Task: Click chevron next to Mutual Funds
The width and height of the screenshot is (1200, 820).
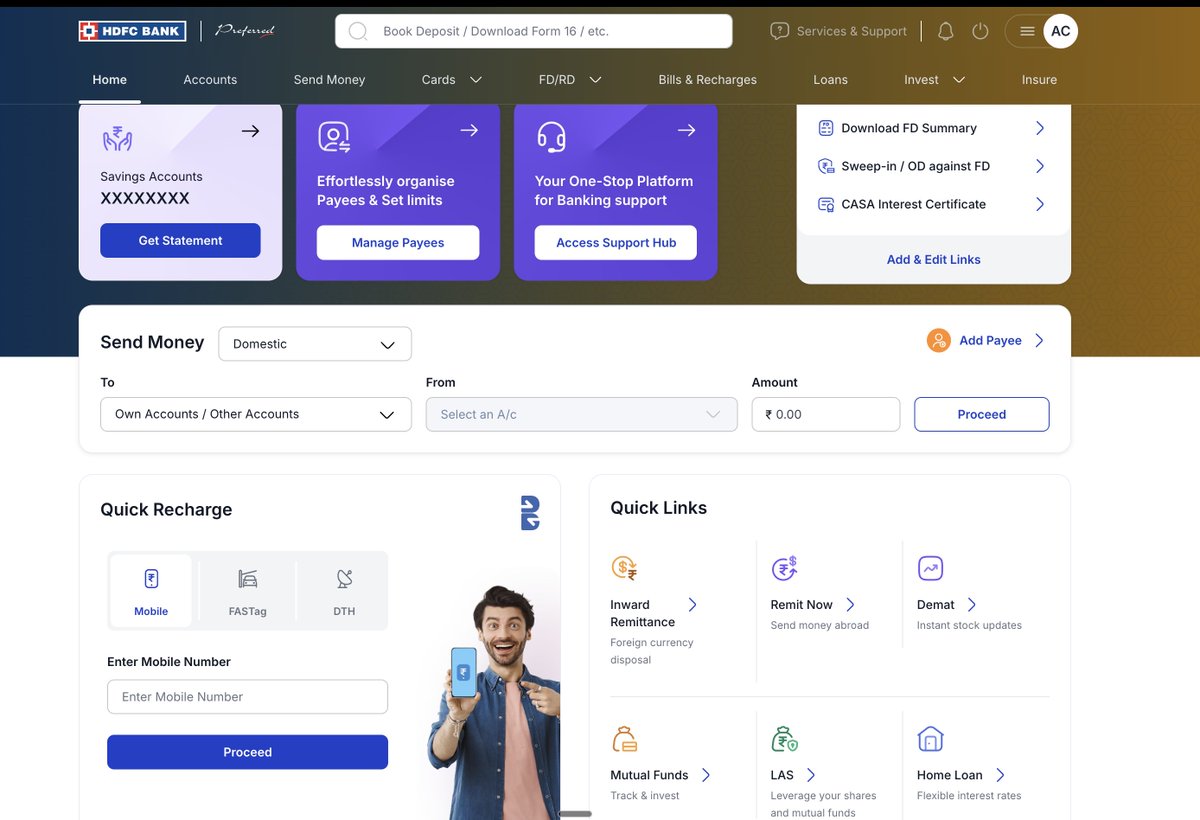Action: (705, 775)
